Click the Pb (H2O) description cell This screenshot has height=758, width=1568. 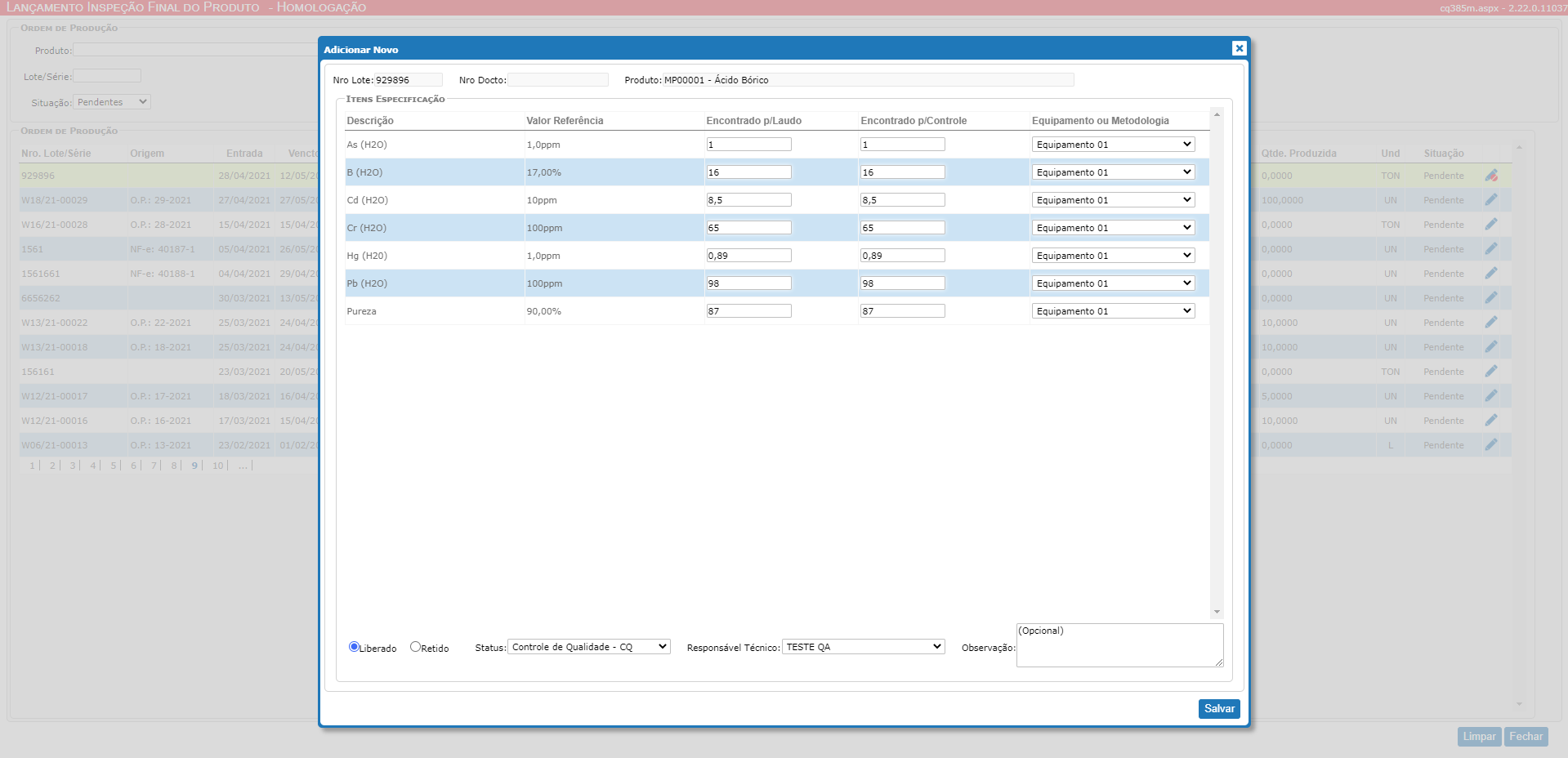tap(367, 283)
